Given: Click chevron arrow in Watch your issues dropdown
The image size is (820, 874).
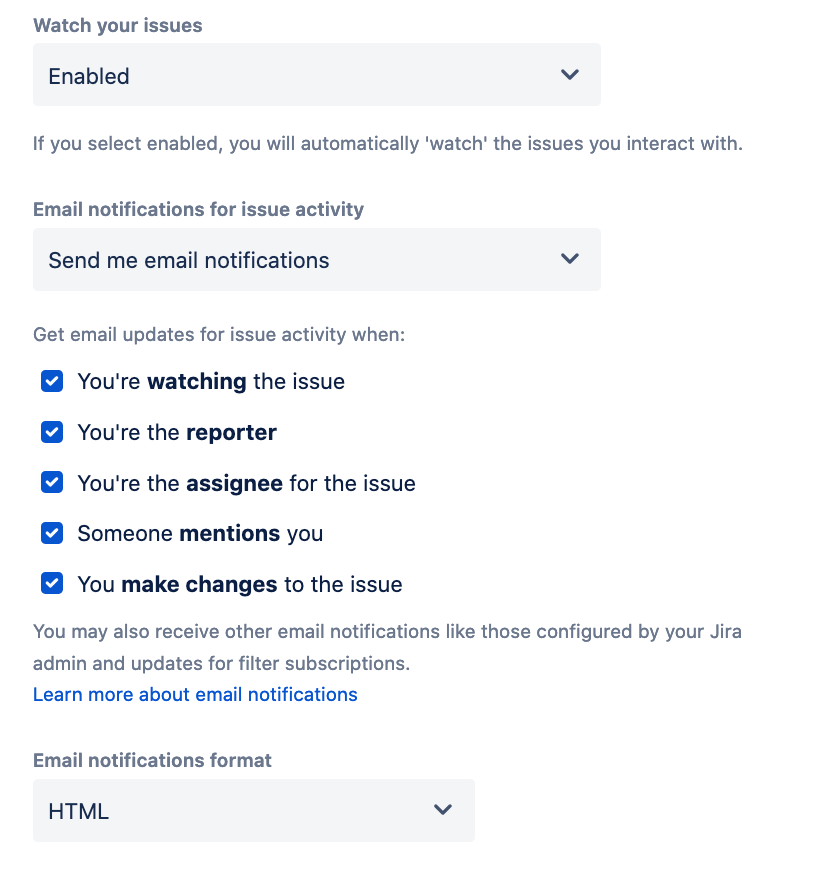Looking at the screenshot, I should pyautogui.click(x=570, y=75).
